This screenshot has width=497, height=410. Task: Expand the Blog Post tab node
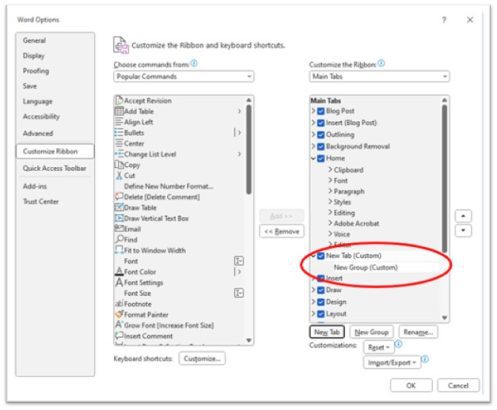[x=313, y=111]
